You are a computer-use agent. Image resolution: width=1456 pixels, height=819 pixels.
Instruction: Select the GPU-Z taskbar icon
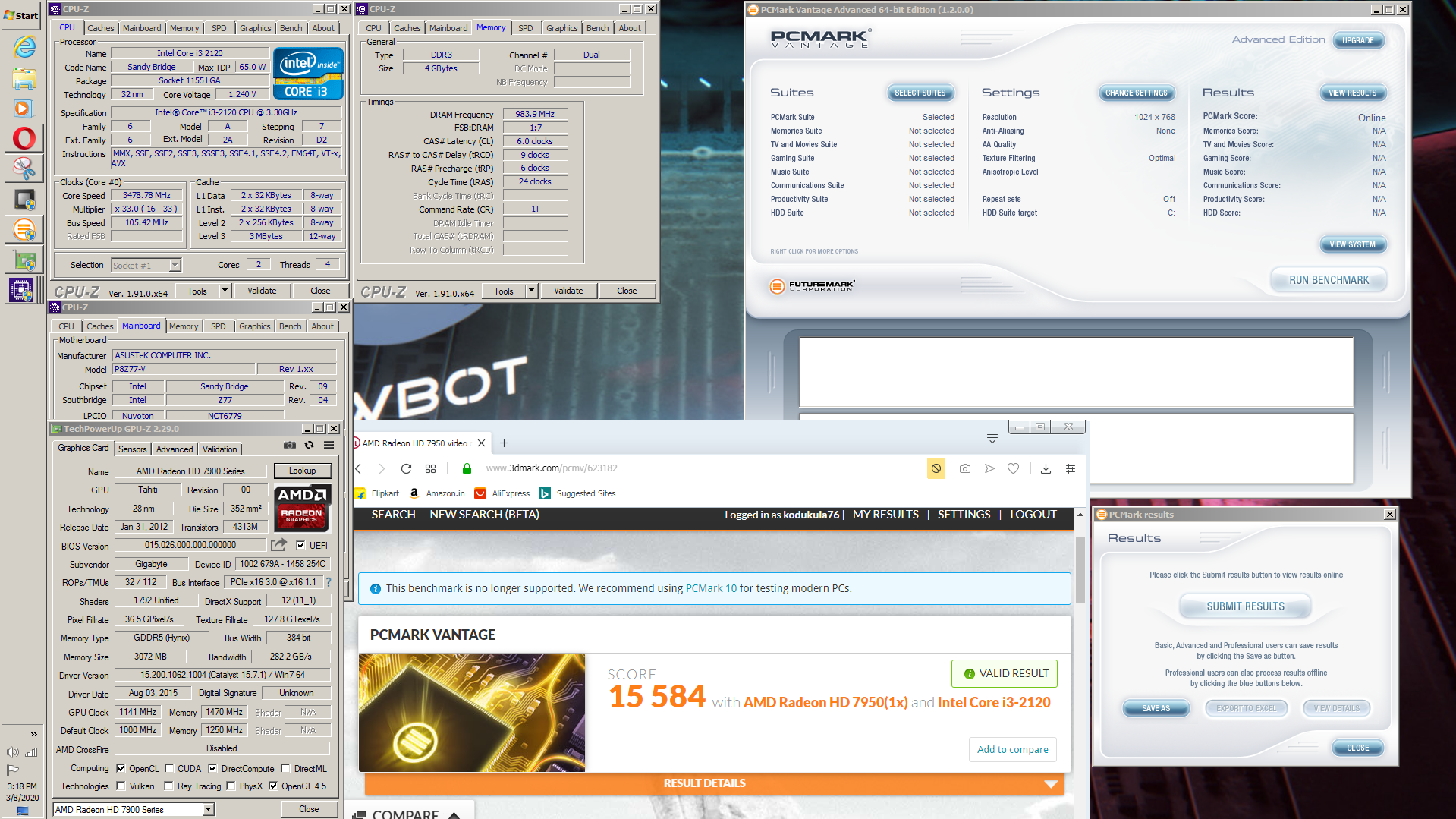coord(24,260)
